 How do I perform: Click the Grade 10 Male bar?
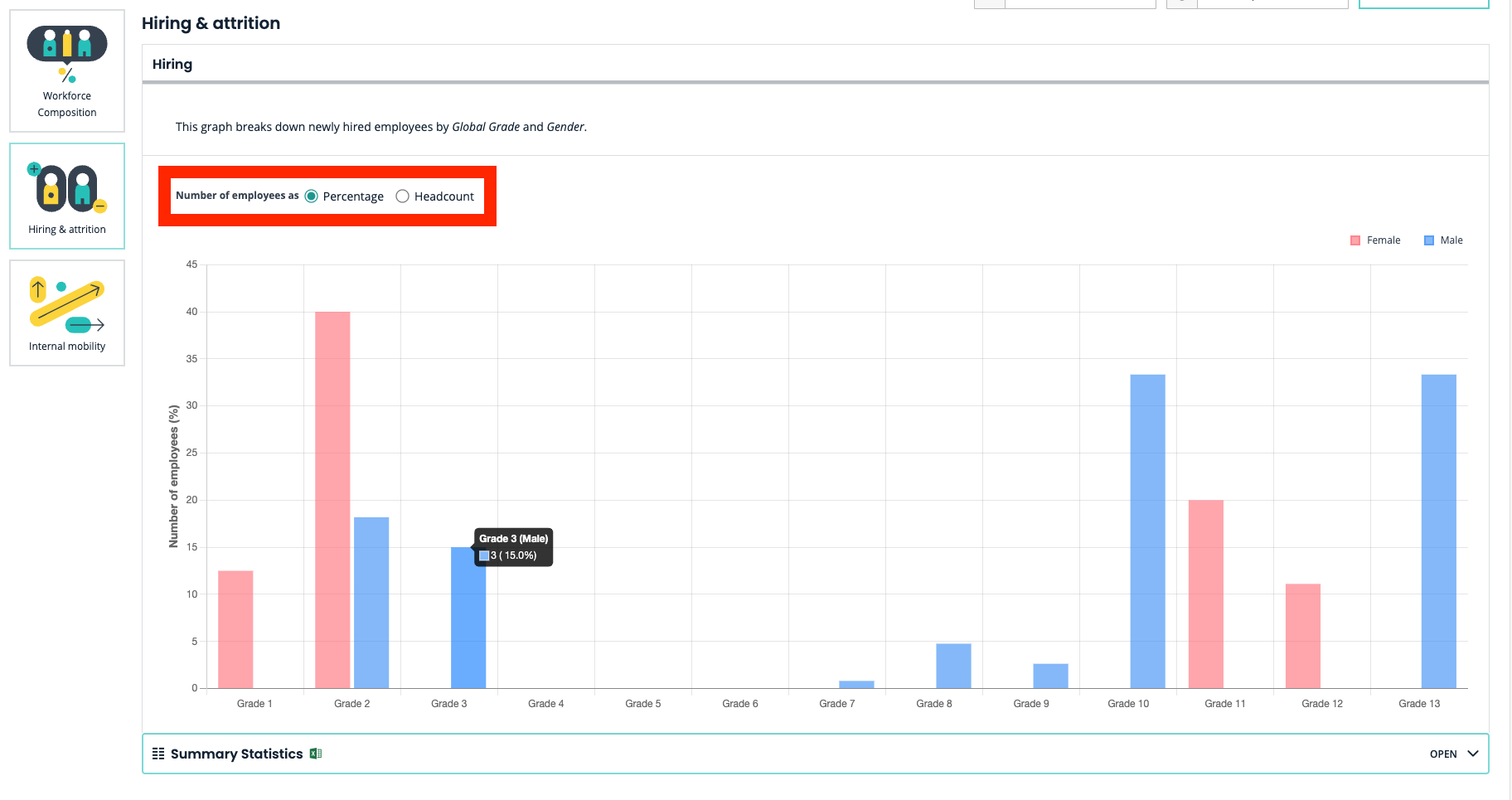click(x=1147, y=531)
